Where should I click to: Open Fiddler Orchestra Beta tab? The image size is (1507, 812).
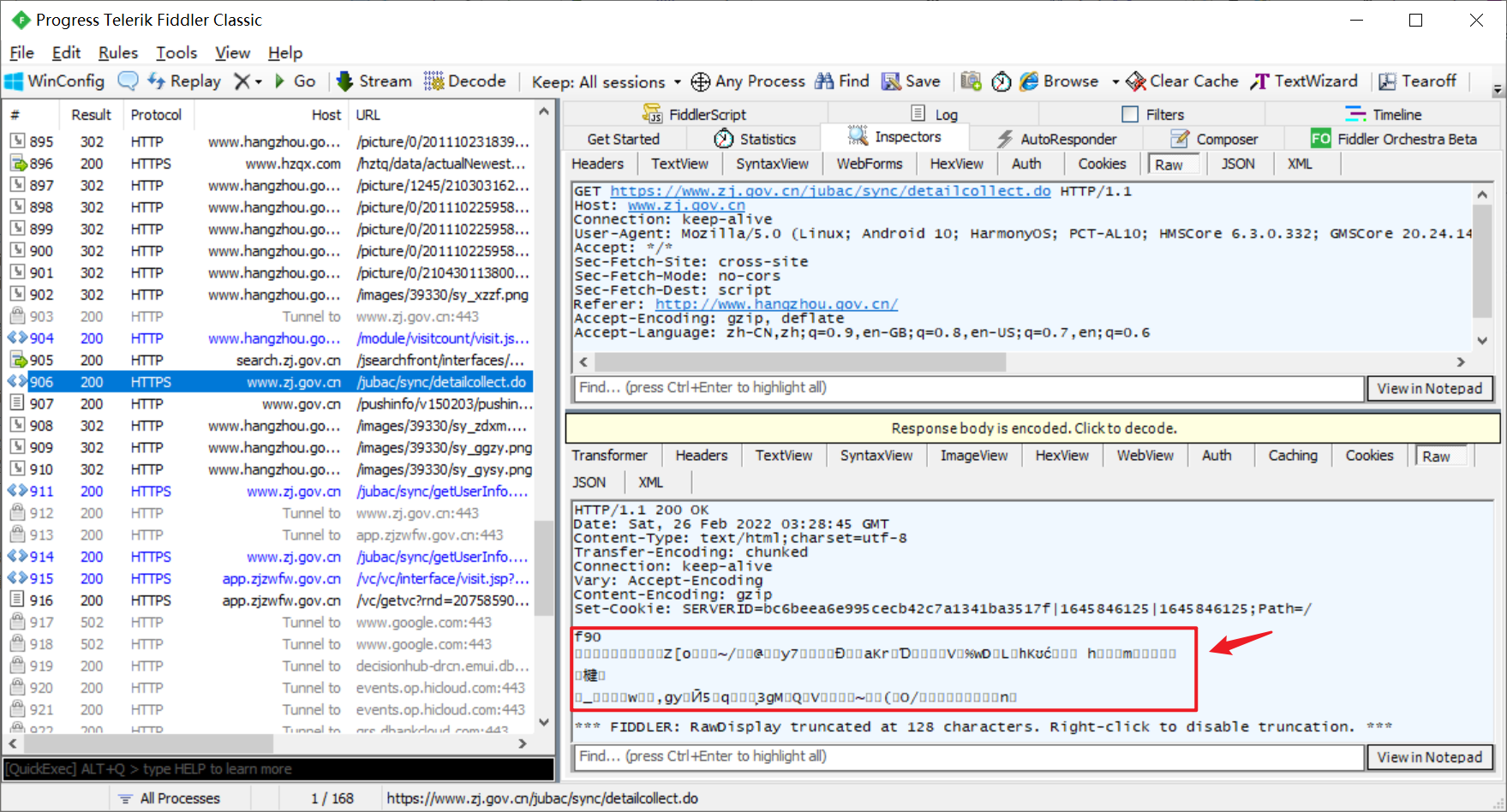pos(1394,139)
